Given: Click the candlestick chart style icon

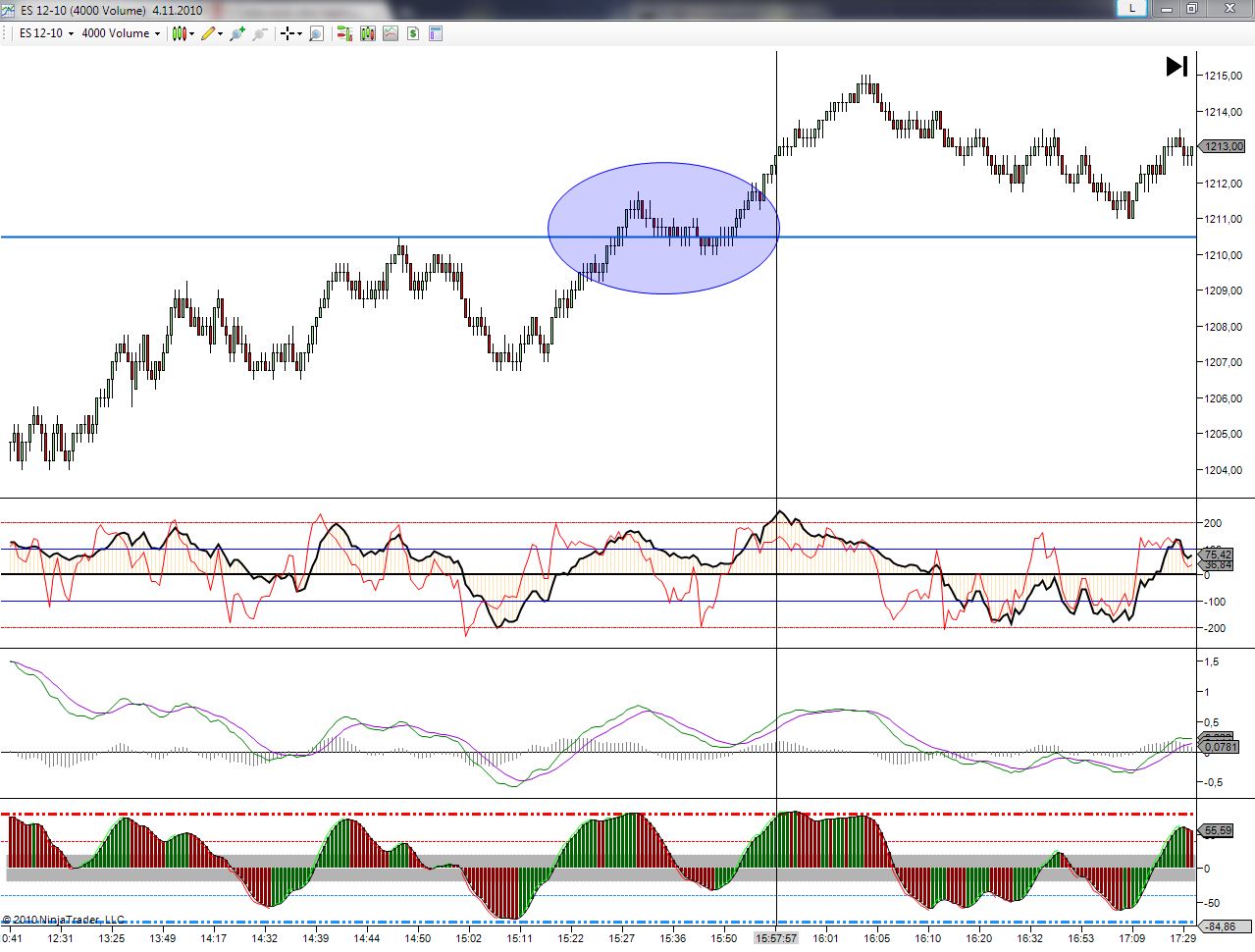Looking at the screenshot, I should [x=180, y=33].
